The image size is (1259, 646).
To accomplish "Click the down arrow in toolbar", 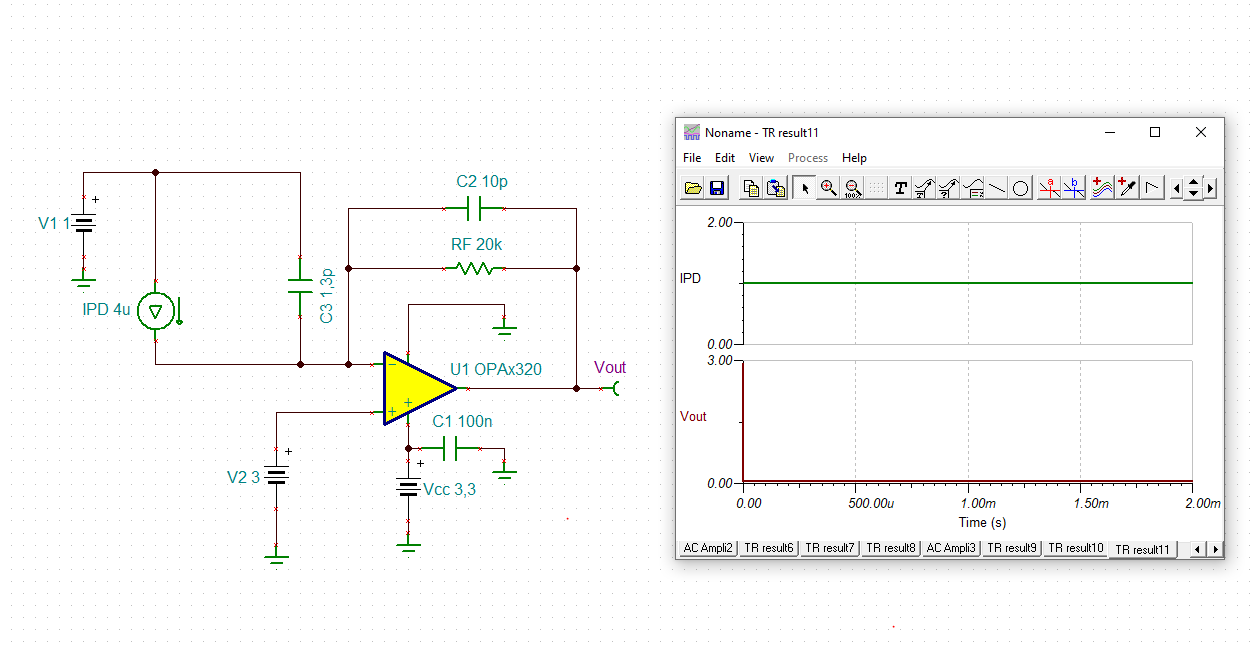I will [x=1193, y=194].
